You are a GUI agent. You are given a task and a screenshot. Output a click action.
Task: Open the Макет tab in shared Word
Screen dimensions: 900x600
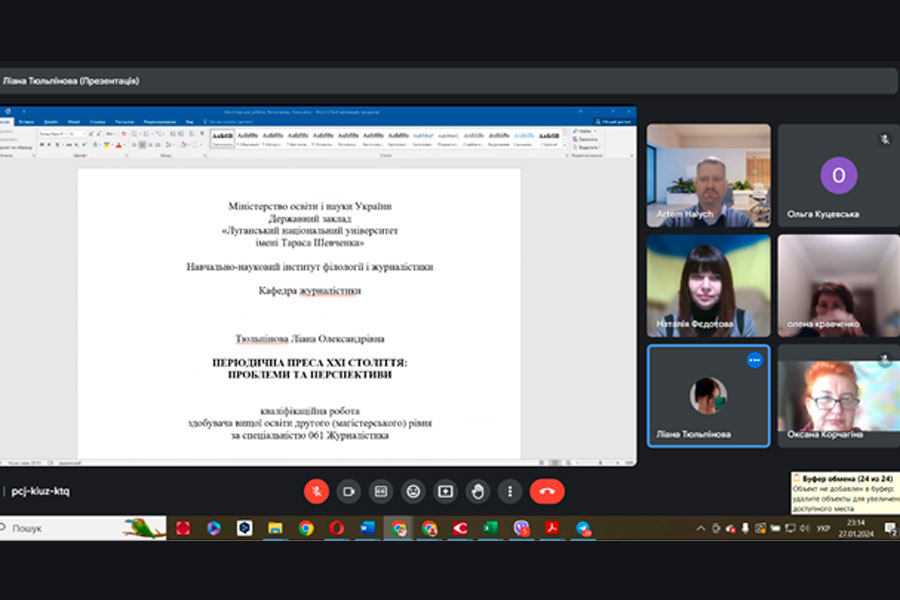point(74,122)
